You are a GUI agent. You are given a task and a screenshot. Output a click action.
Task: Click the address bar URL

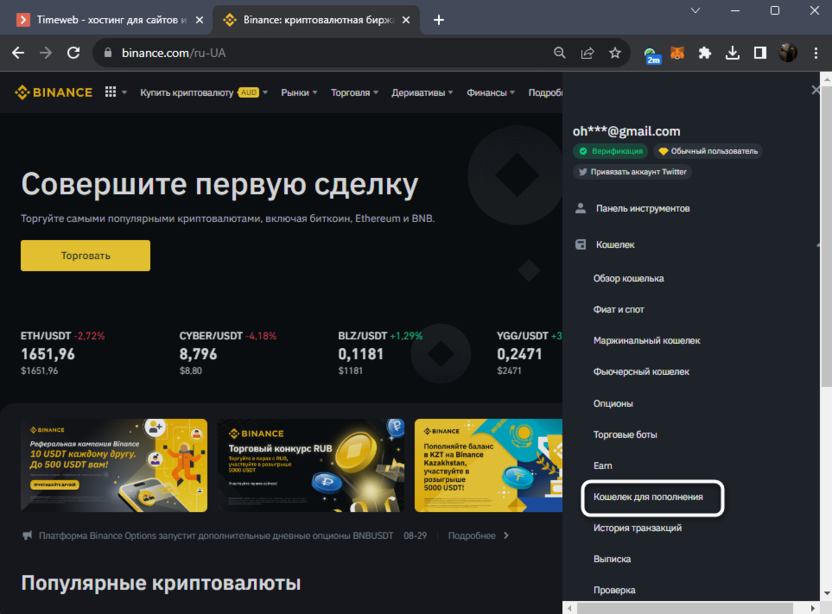[174, 53]
